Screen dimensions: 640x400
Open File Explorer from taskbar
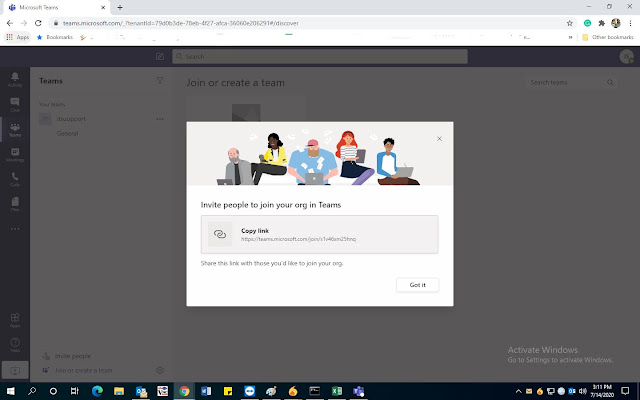(119, 391)
